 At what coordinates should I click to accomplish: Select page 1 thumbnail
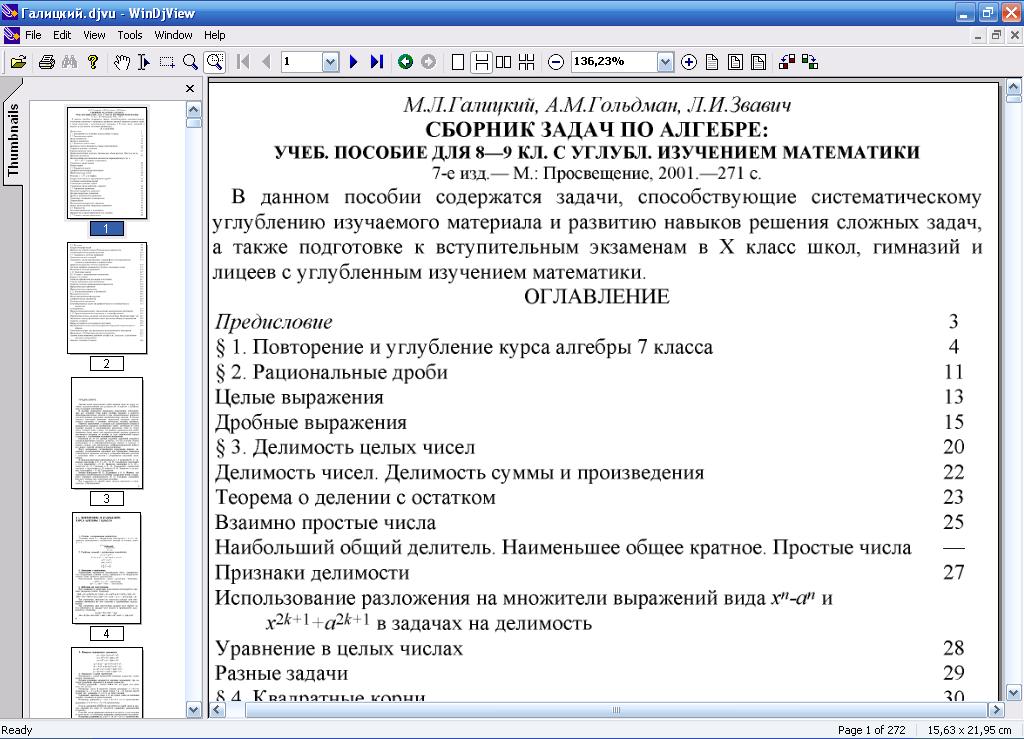pos(106,163)
